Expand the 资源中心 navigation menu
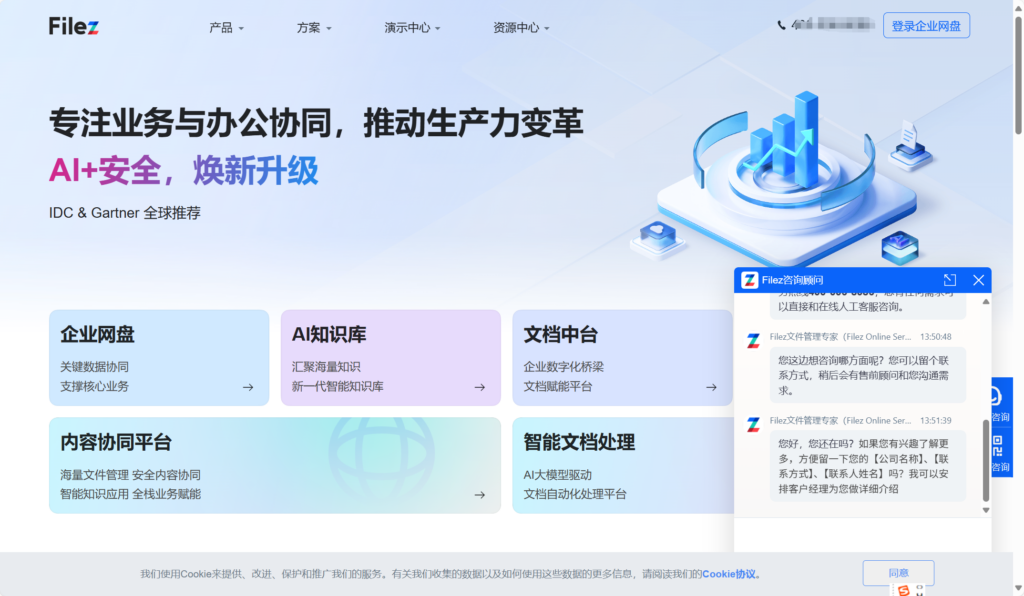1024x596 pixels. coord(521,28)
